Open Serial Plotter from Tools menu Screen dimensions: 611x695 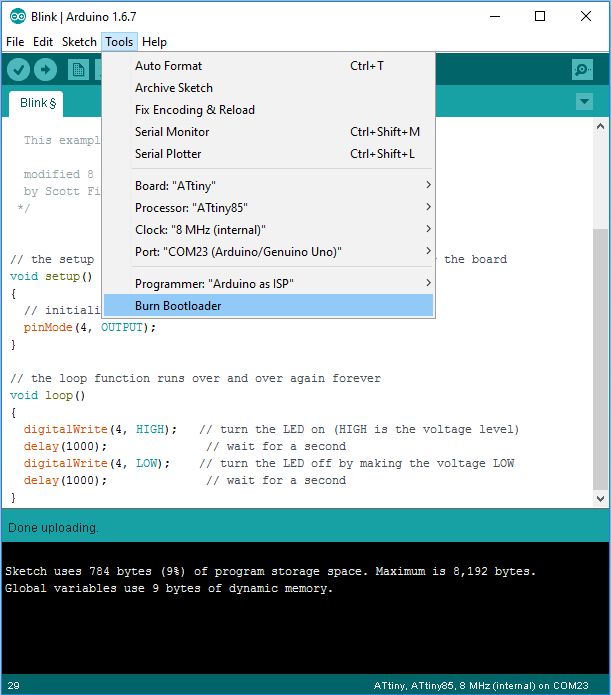(x=268, y=154)
